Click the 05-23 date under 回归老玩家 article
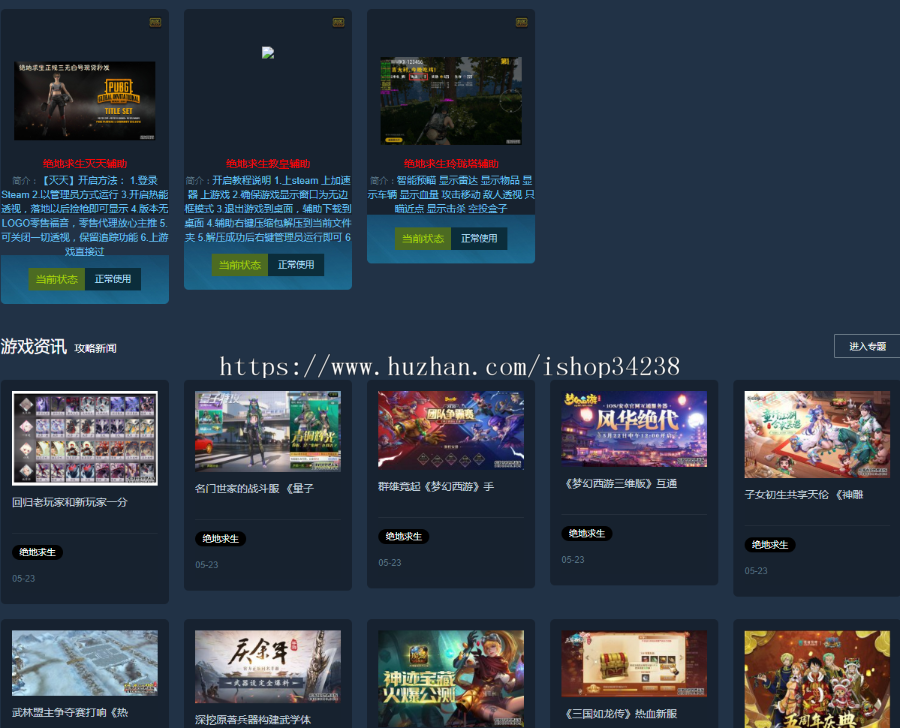The width and height of the screenshot is (900, 728). coord(24,579)
